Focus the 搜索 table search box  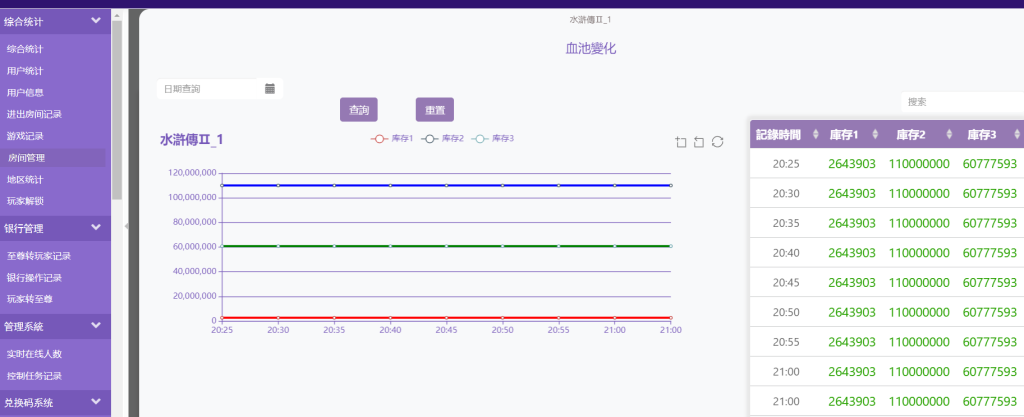point(963,102)
